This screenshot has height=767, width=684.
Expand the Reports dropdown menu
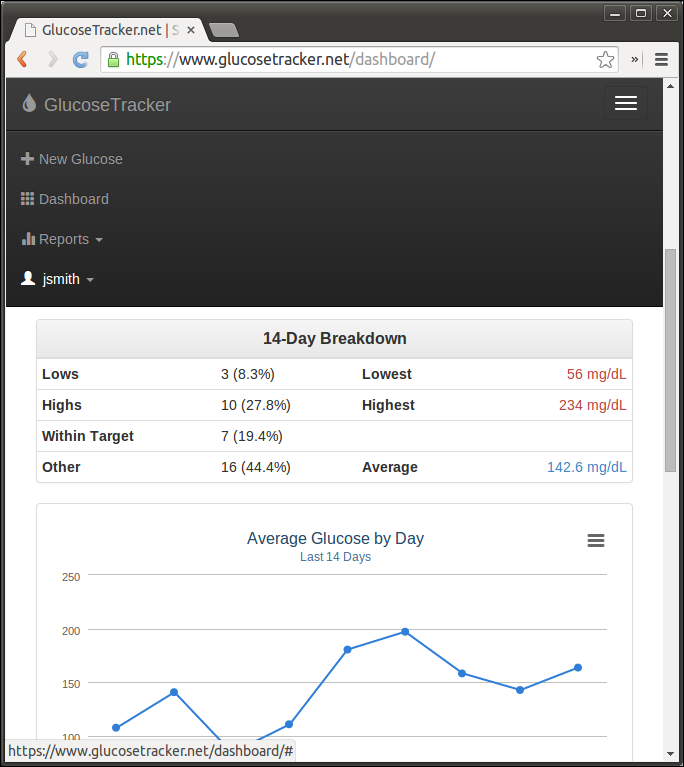point(62,239)
